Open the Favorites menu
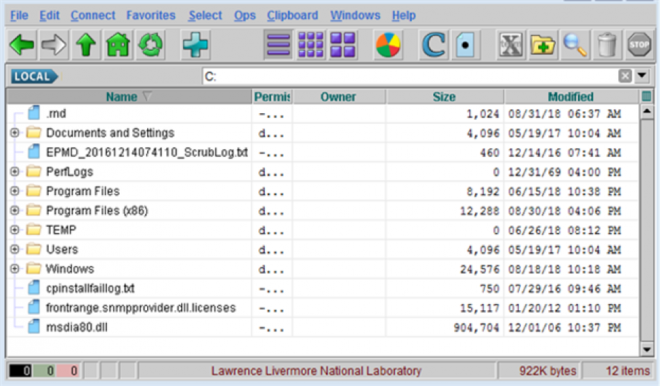 coord(151,16)
